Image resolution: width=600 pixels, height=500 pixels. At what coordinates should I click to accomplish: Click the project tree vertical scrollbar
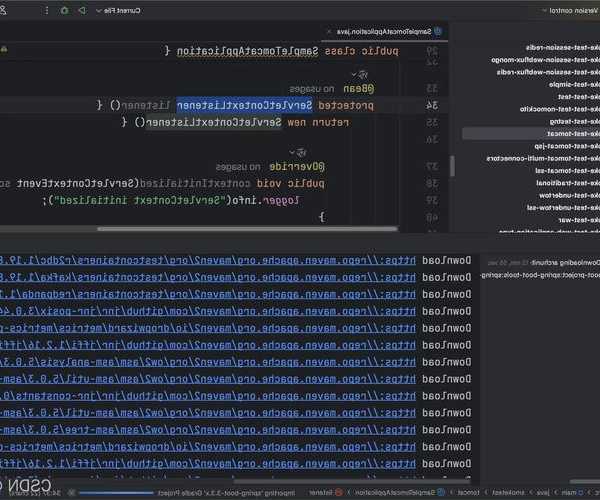(x=453, y=165)
